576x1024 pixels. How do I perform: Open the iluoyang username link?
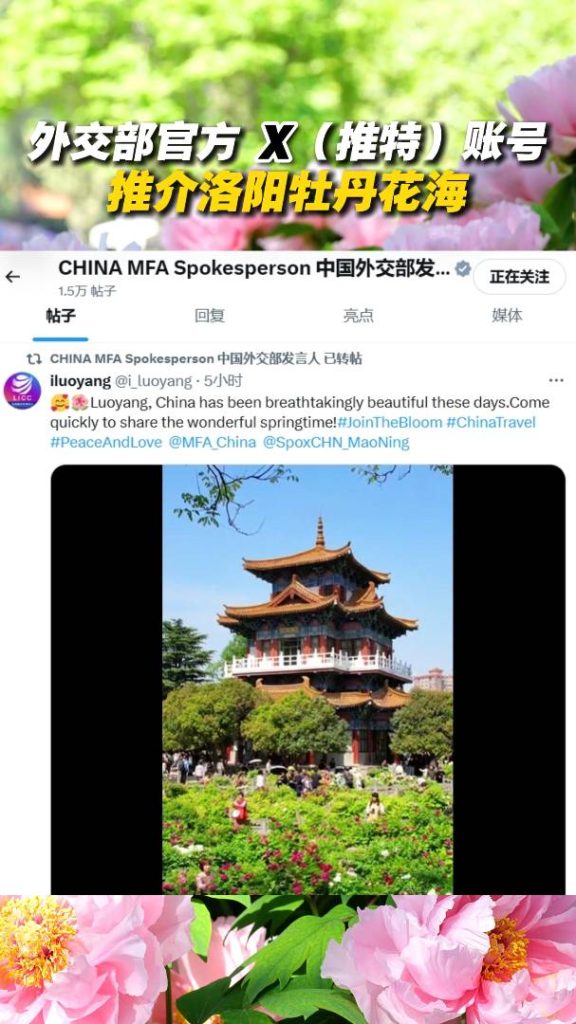point(80,380)
